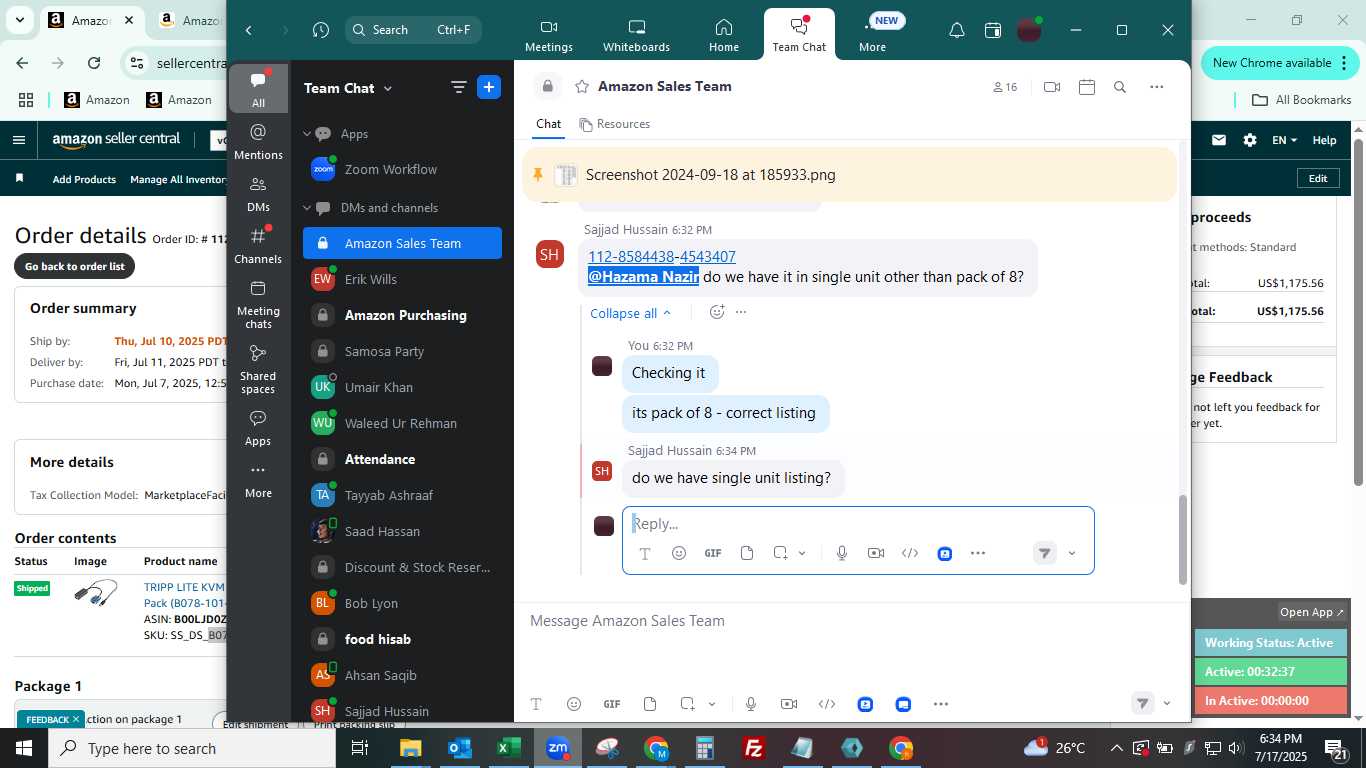The height and width of the screenshot is (768, 1366).
Task: Open the food hisab channel
Action: 403,639
